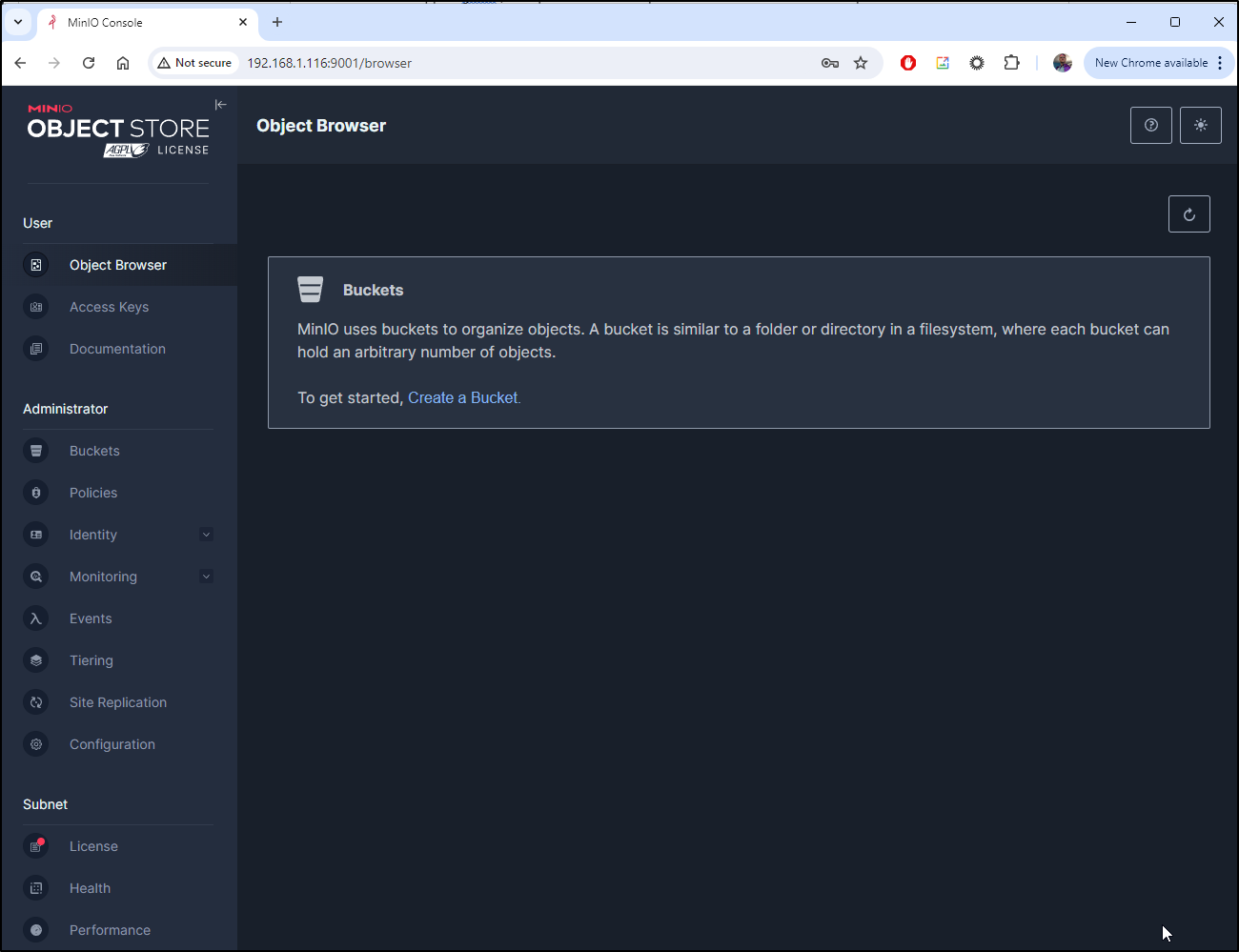This screenshot has height=952, width=1239.
Task: Click the Health sidebar icon
Action: pyautogui.click(x=36, y=888)
